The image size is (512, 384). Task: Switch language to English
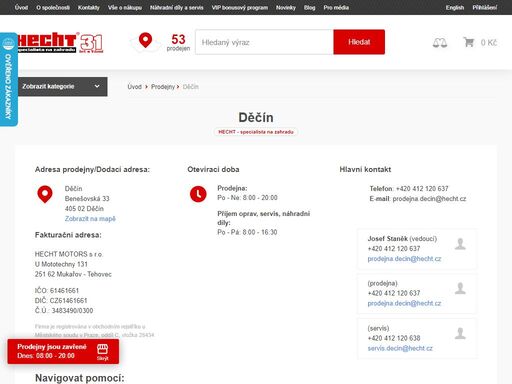455,7
